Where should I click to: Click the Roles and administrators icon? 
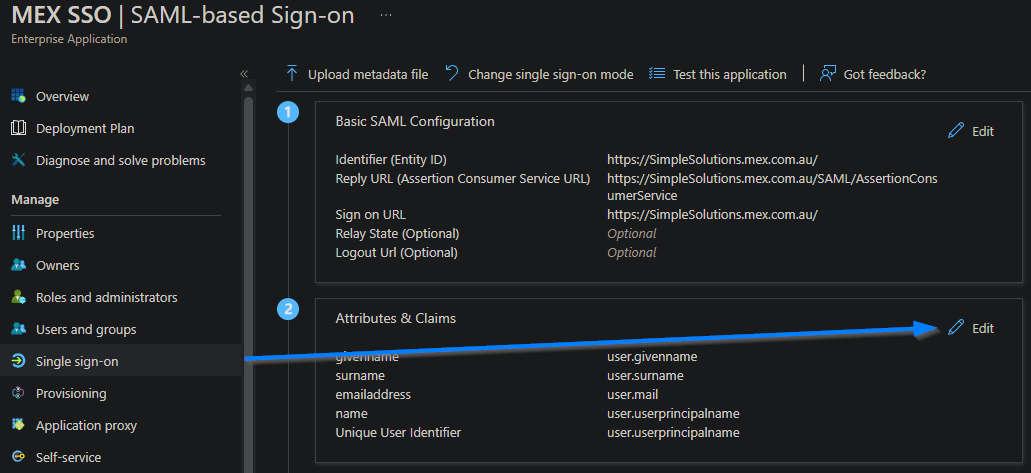tap(18, 297)
